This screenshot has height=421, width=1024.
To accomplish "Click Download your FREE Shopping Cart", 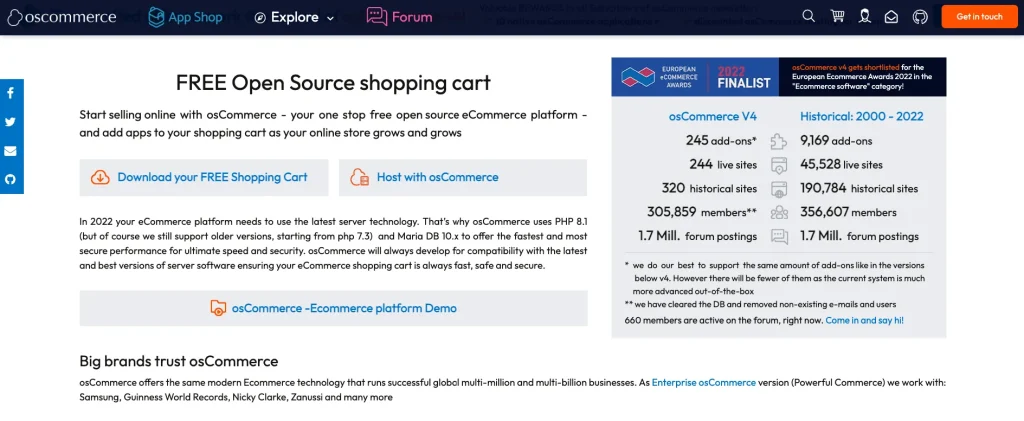I will [204, 177].
